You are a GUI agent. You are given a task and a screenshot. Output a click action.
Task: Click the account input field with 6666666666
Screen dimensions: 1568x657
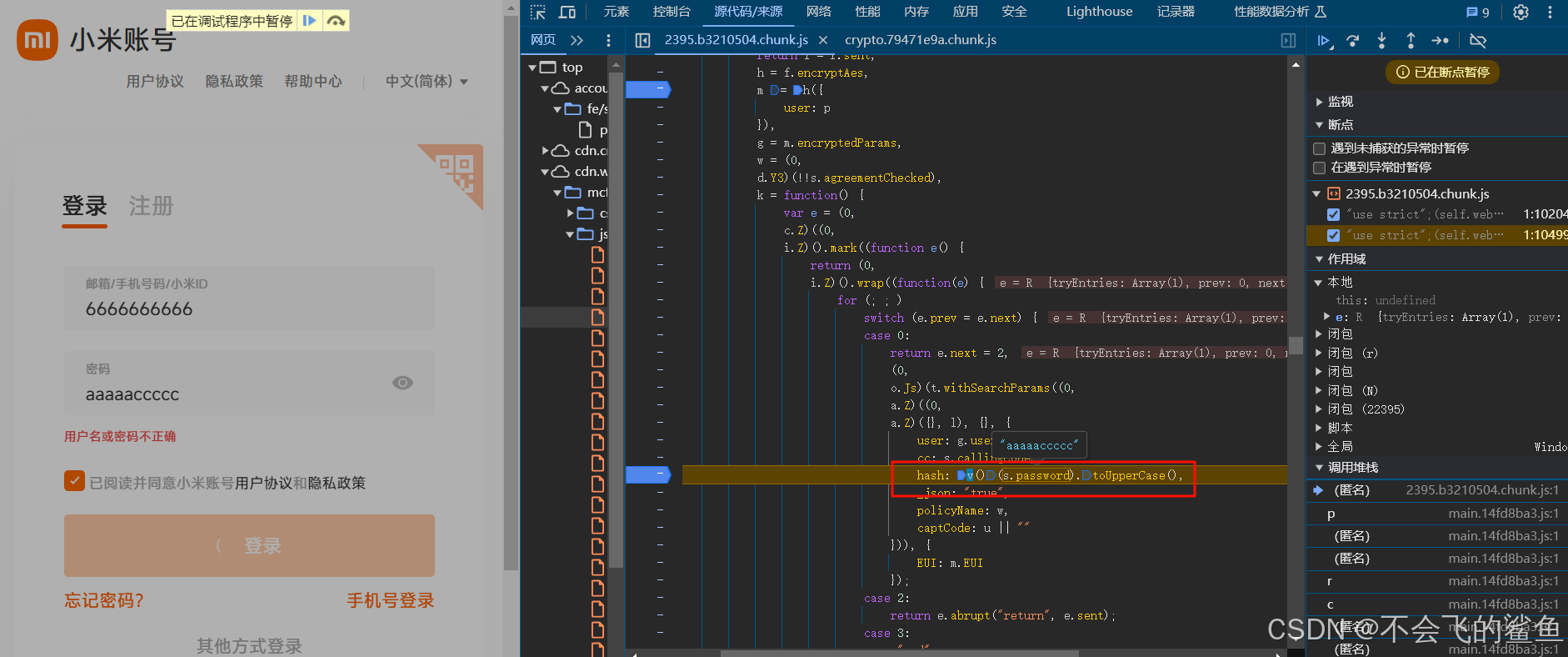pos(249,298)
